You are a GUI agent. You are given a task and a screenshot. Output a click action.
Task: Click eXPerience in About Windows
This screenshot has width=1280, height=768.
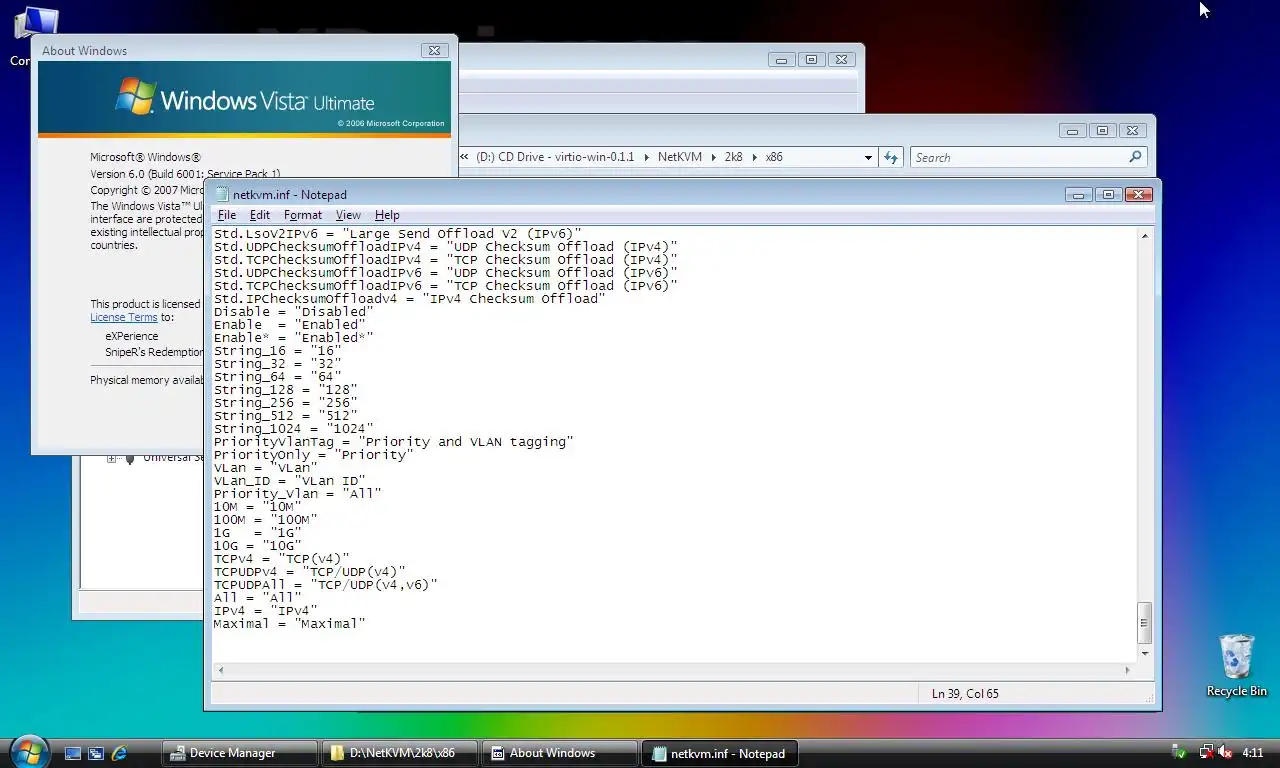(x=132, y=336)
